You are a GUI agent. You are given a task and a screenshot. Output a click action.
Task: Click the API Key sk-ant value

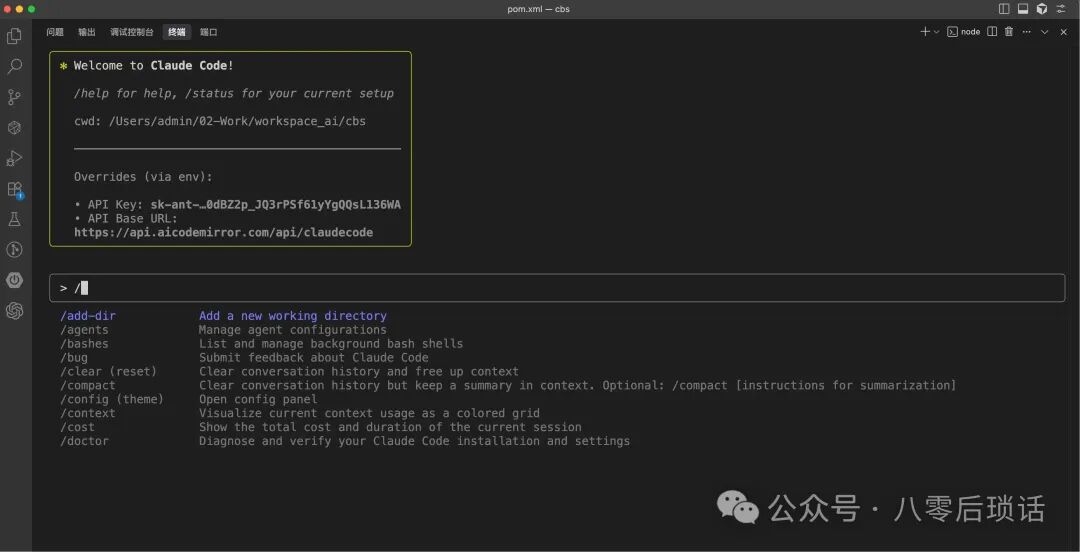coord(276,205)
